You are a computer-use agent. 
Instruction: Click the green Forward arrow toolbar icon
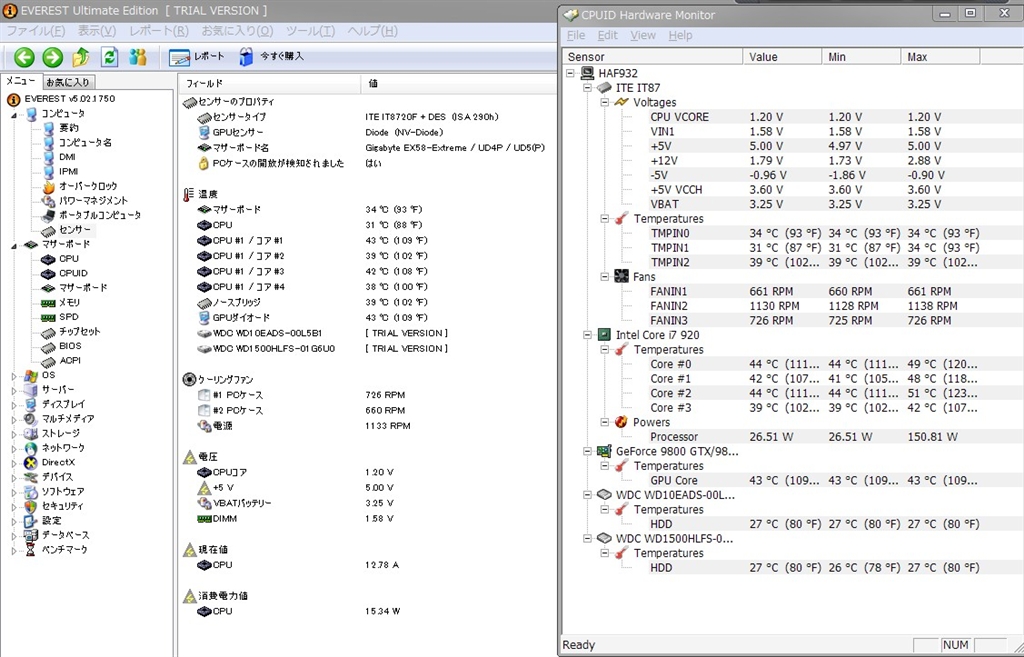[x=53, y=57]
